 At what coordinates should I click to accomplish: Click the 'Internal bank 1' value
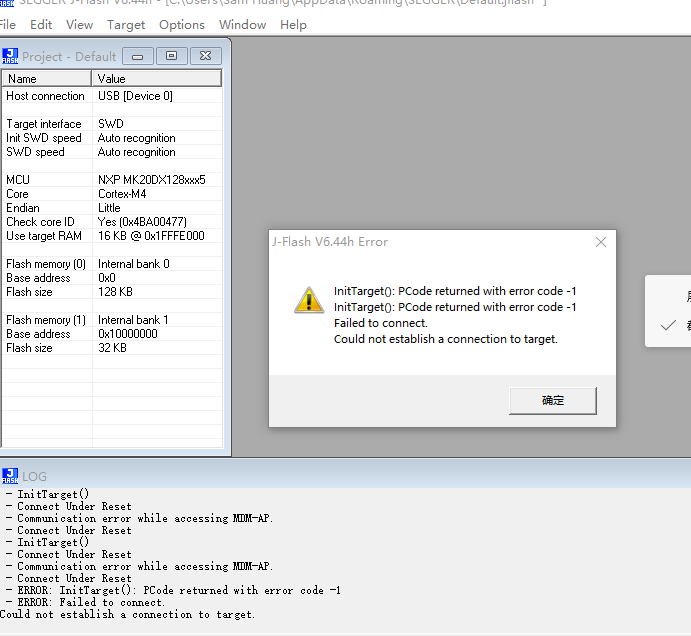tap(133, 320)
